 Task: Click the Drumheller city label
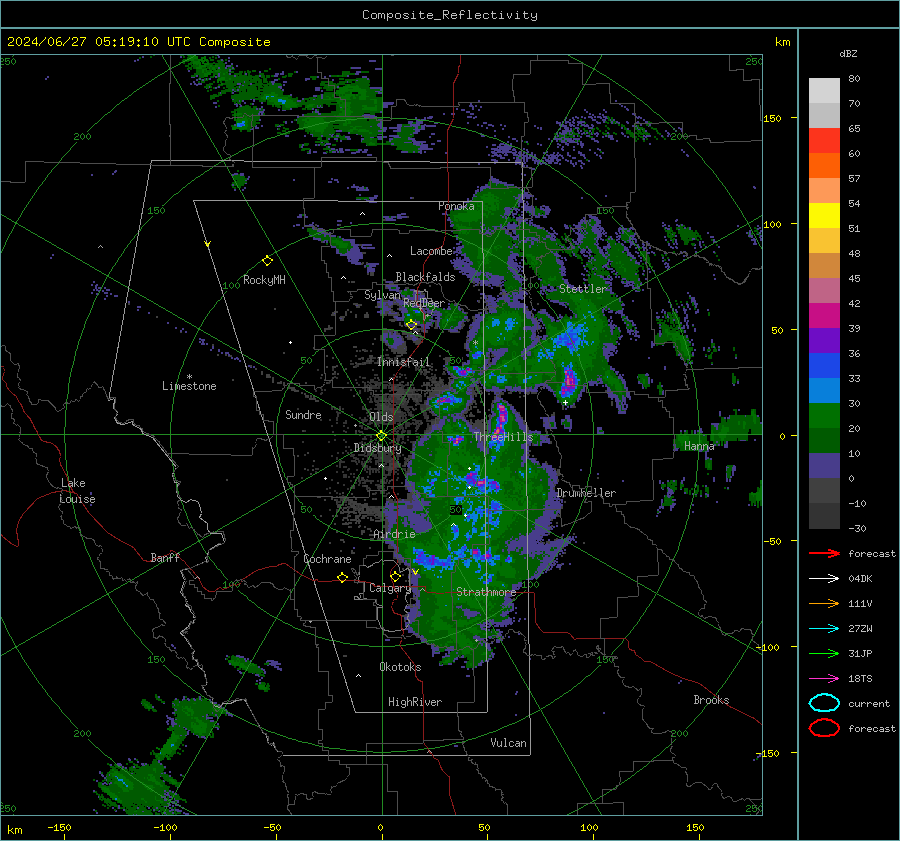pos(586,493)
